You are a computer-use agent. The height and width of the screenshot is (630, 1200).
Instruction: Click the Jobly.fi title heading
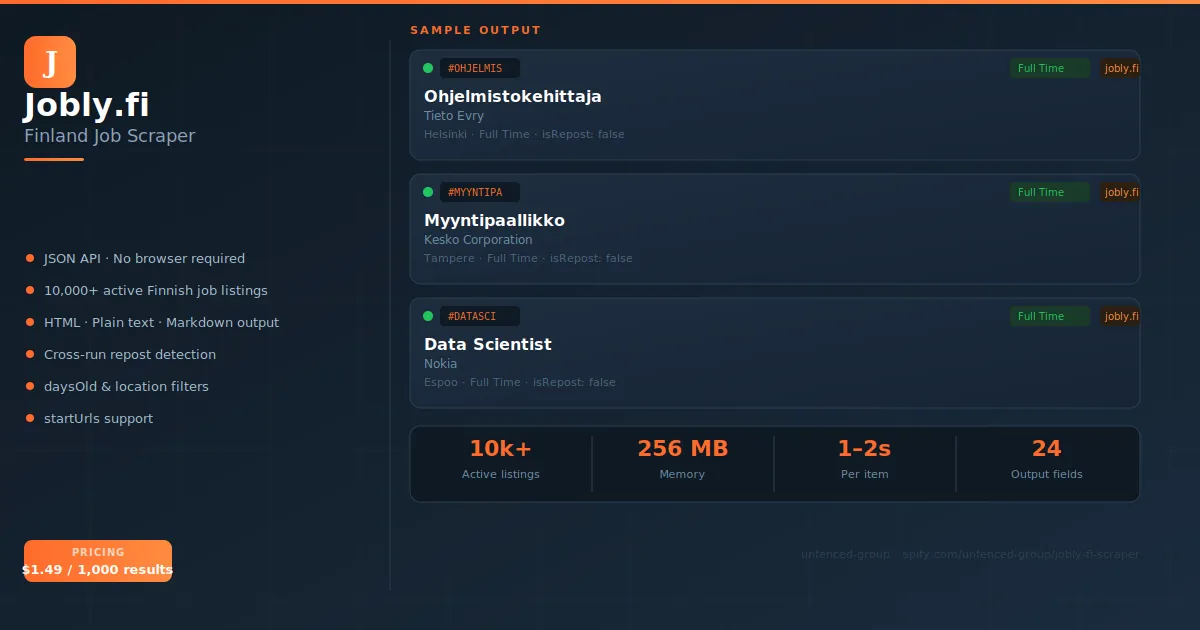87,106
